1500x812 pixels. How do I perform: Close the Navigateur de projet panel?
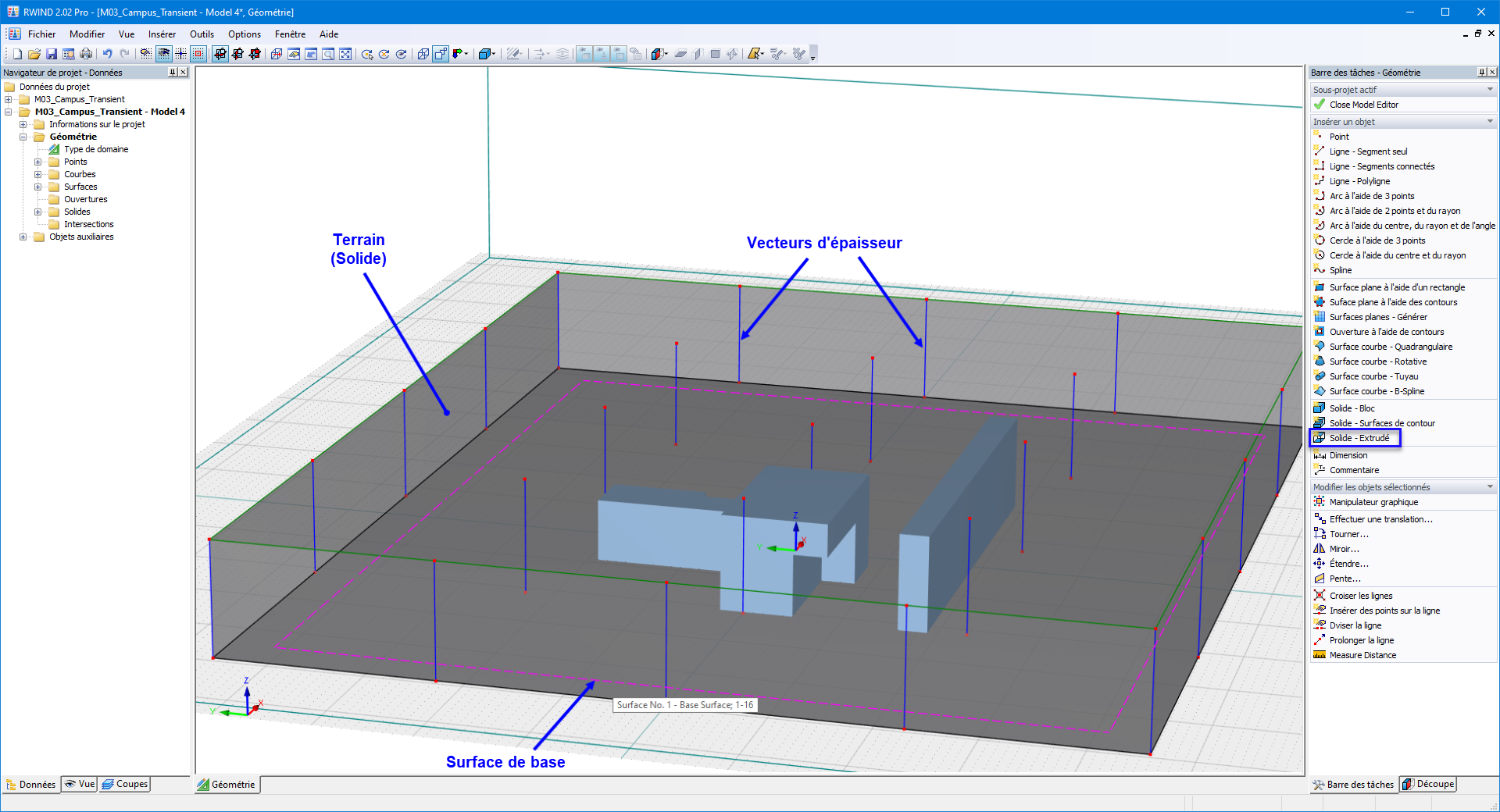click(x=183, y=73)
